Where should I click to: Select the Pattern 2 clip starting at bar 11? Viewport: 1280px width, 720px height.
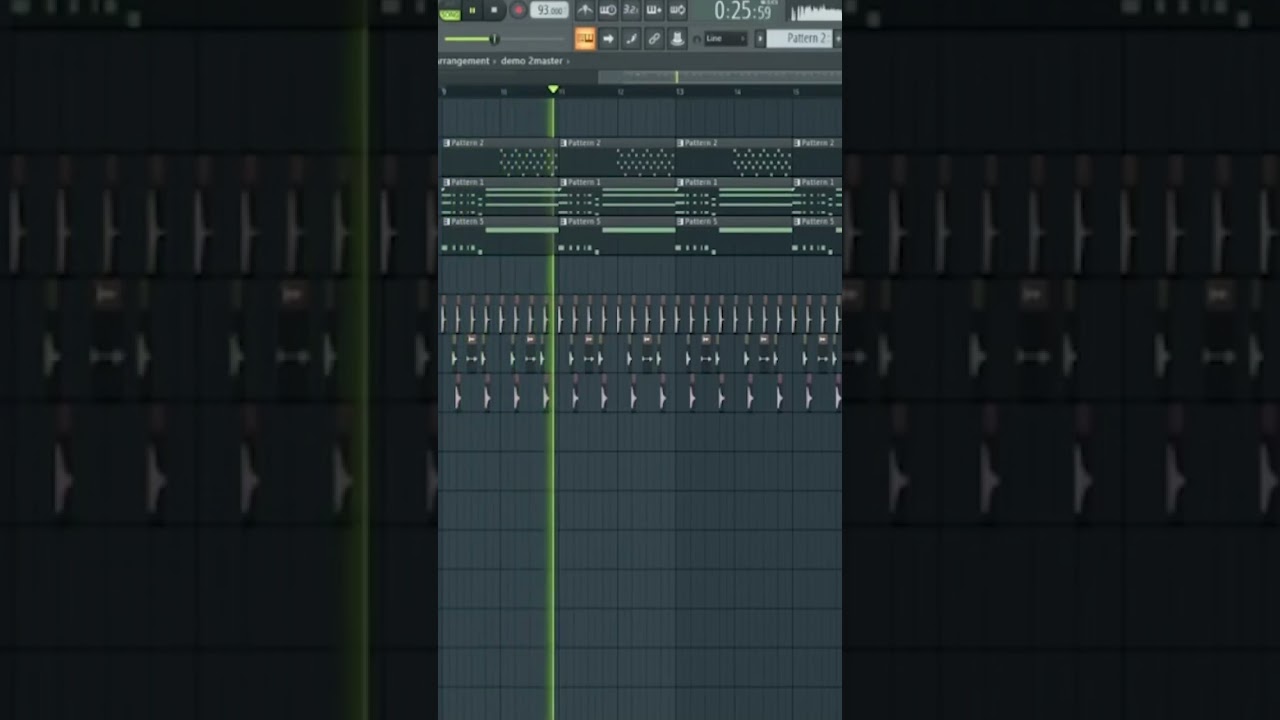tap(617, 157)
